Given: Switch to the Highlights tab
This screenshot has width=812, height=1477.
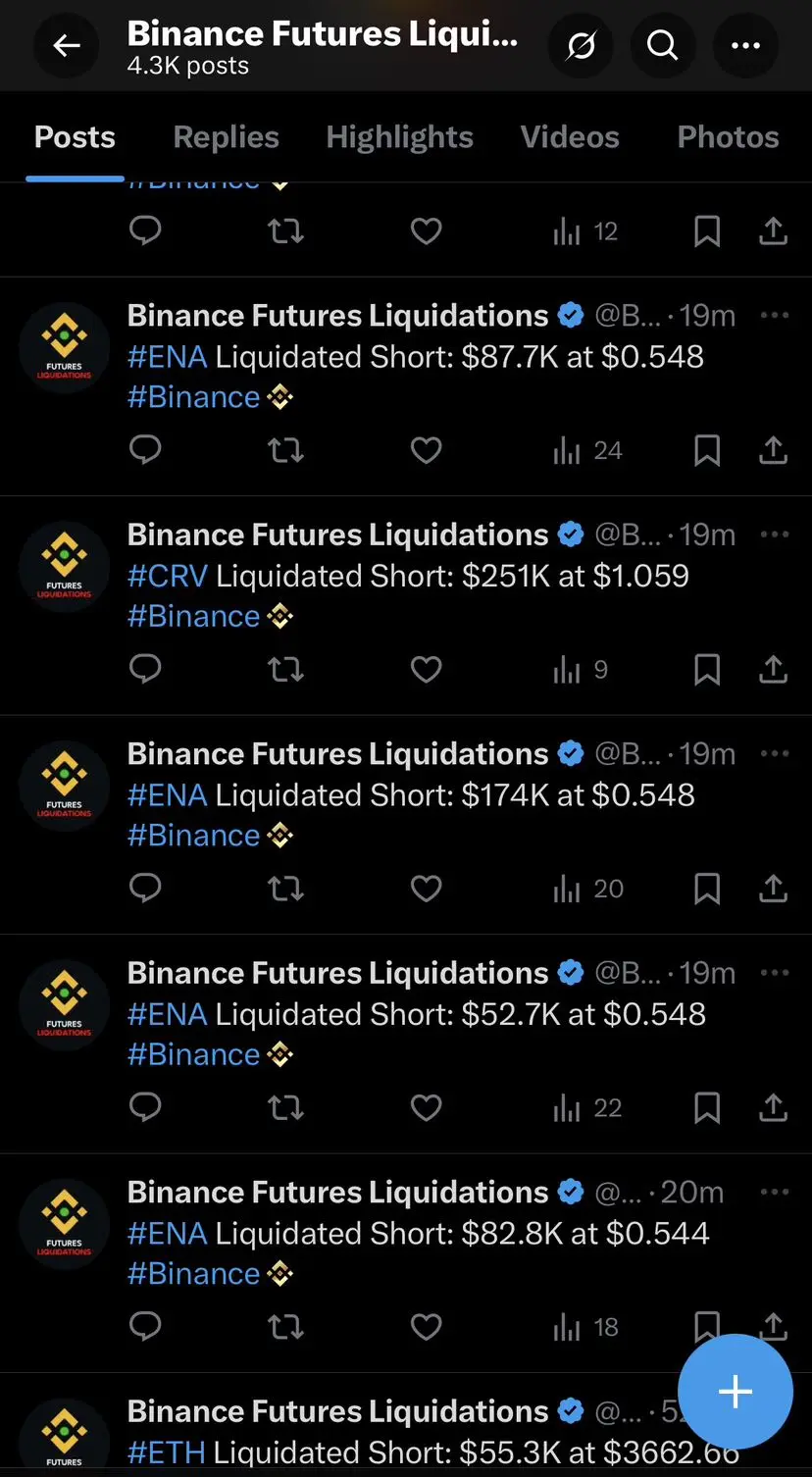Looking at the screenshot, I should point(400,137).
